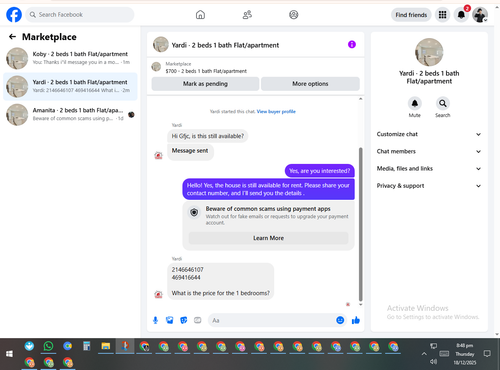Click the Find friends button

pos(411,15)
